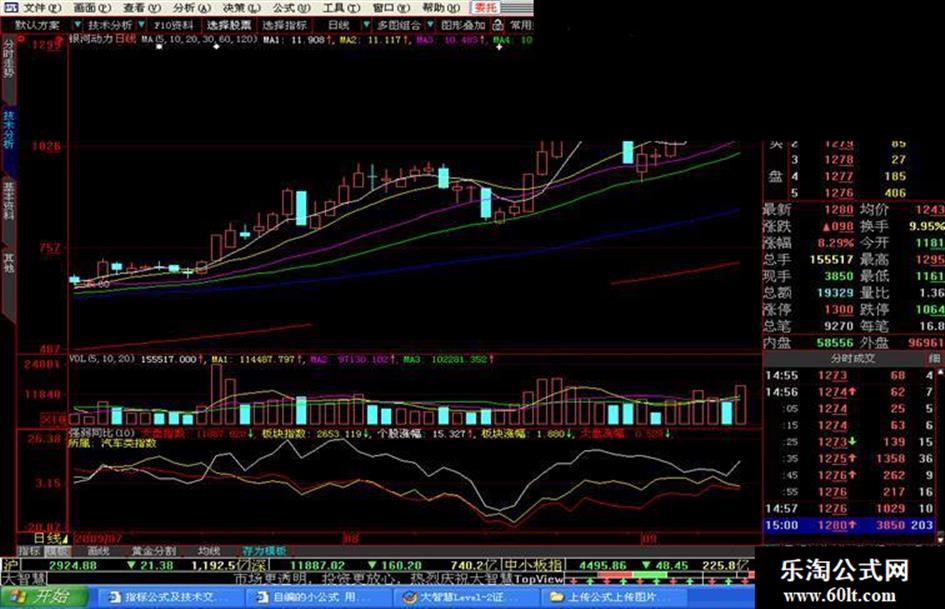Expand the 默认方案 scheme dropdown arrow
Screen dimensions: 945x609
coord(78,25)
